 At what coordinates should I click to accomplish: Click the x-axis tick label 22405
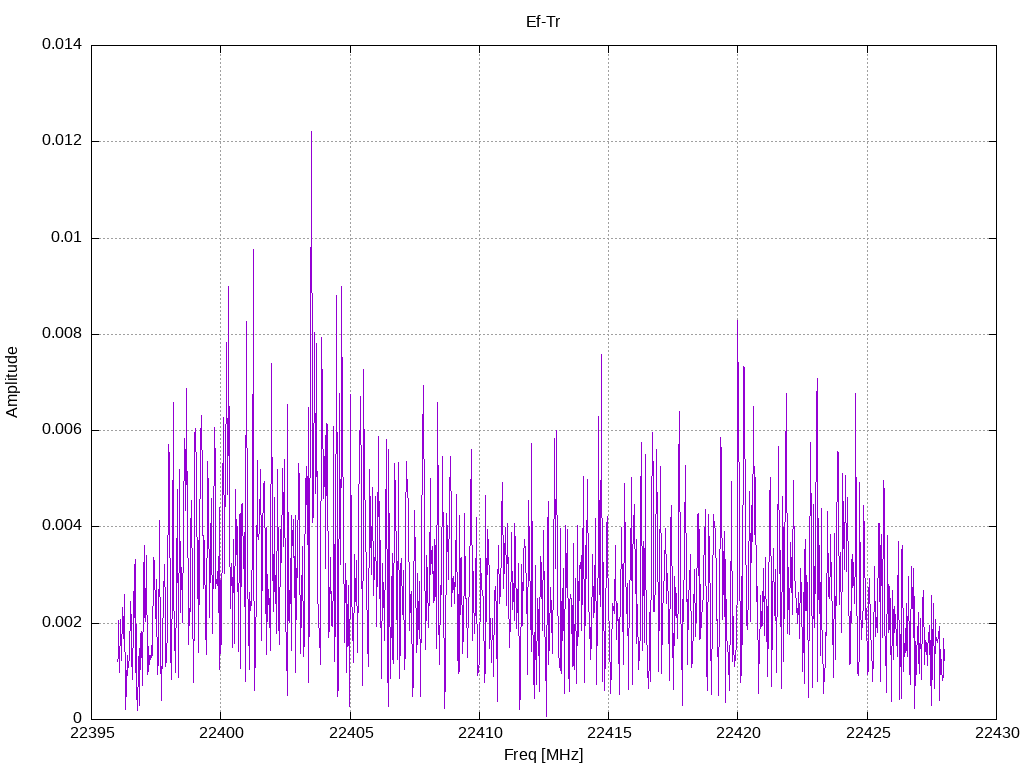click(351, 733)
